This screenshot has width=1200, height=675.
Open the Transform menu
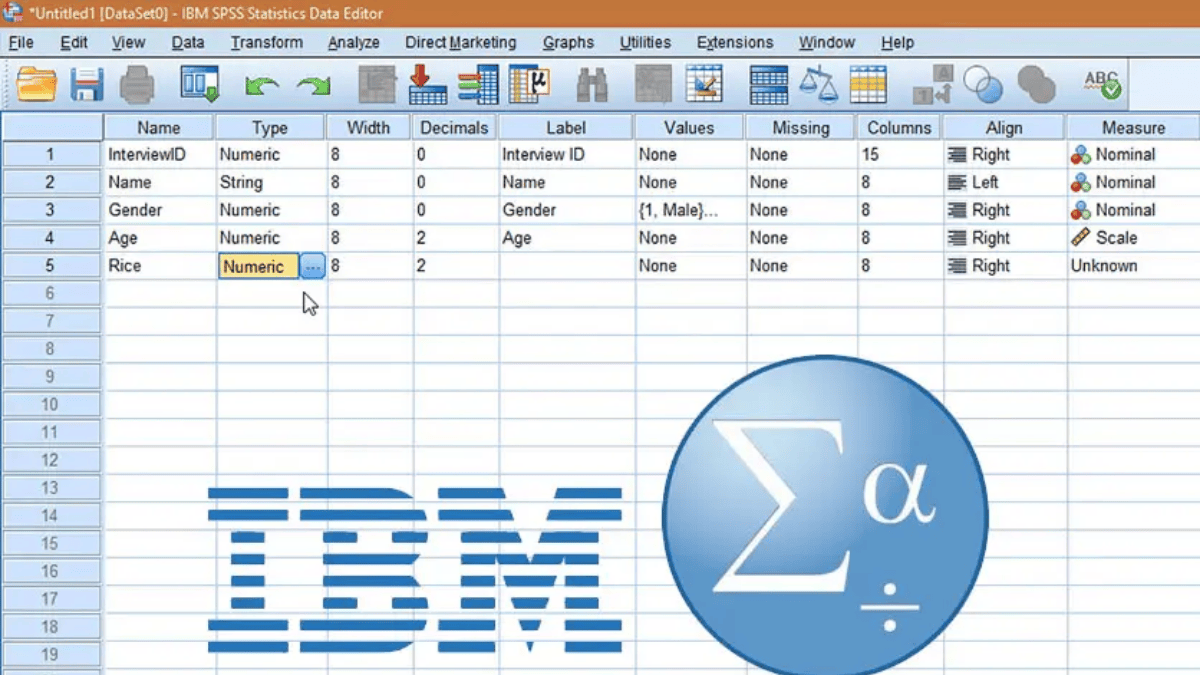point(266,42)
